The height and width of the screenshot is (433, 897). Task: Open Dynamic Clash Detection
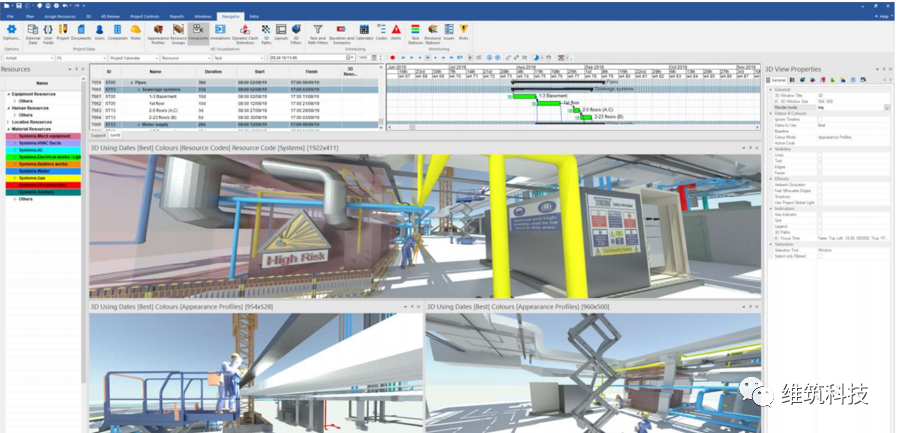pos(245,33)
